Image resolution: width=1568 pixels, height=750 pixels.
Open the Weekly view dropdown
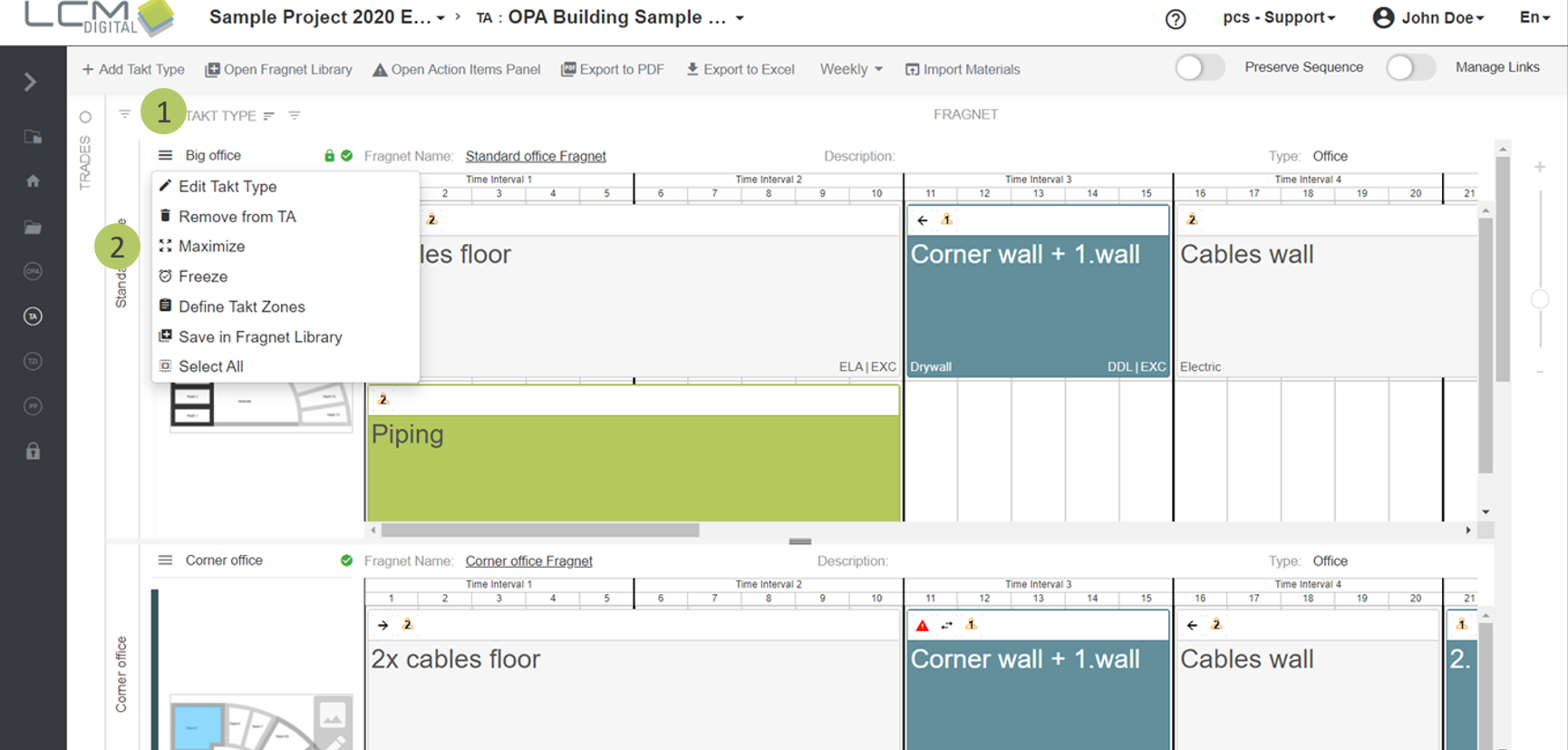click(850, 70)
